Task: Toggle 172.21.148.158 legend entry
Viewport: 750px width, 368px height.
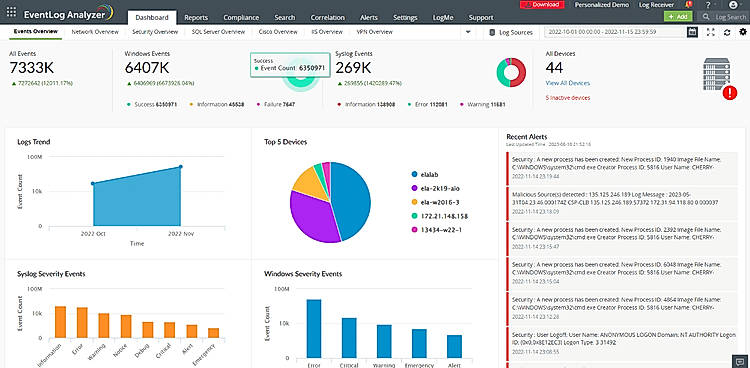Action: point(439,216)
